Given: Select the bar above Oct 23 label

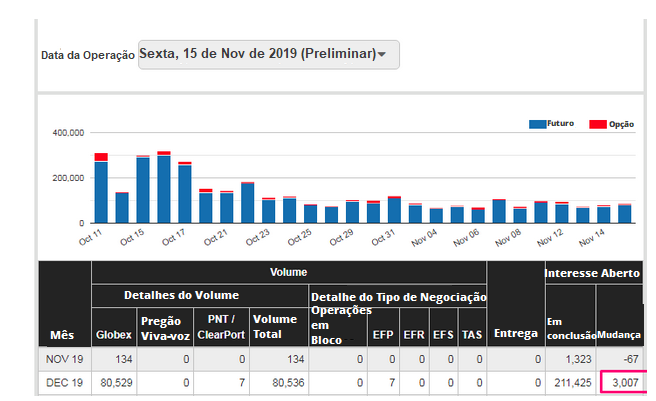Looking at the screenshot, I should (269, 211).
